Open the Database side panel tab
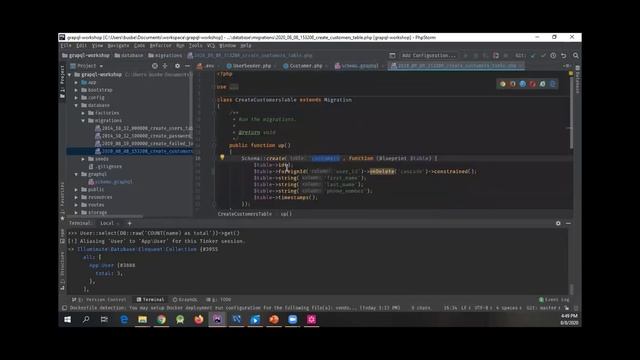Screen dimensions: 640x360 click(578, 79)
